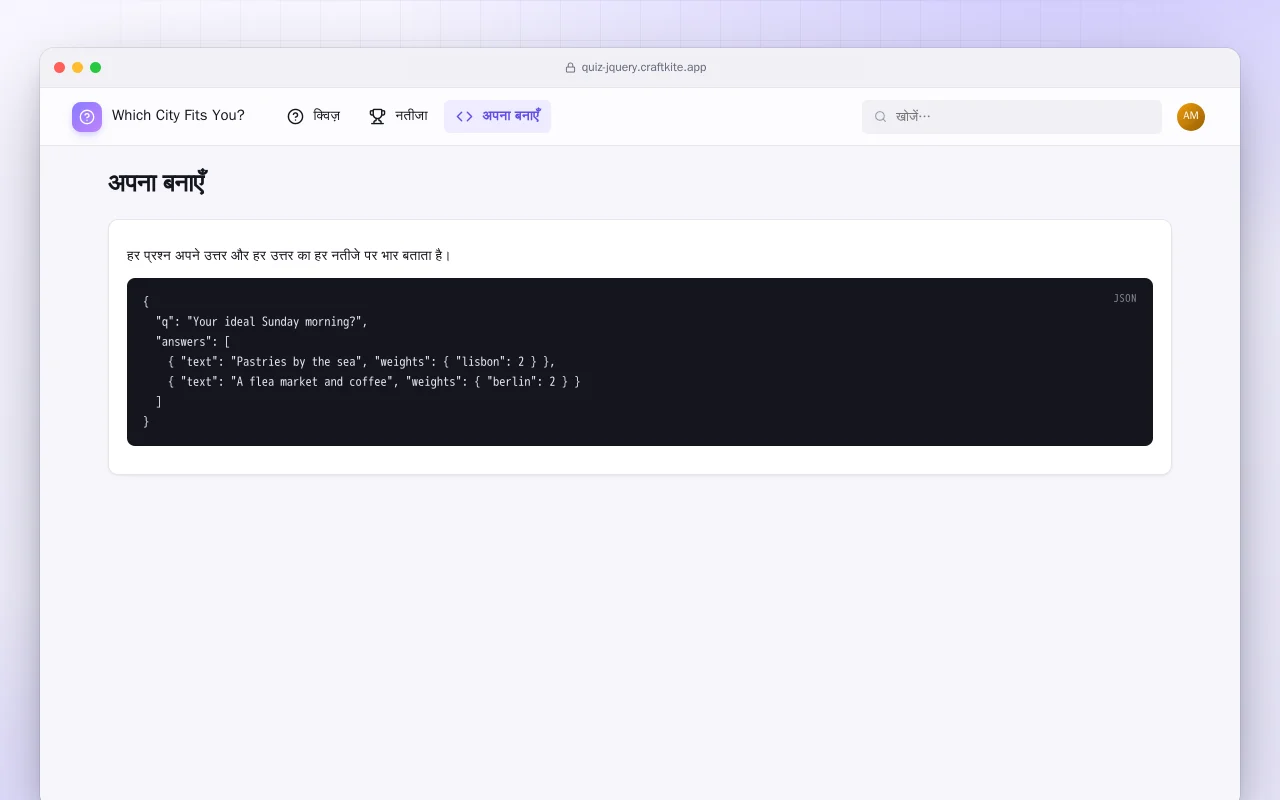Screen dimensions: 1280x800
Task: Click the "Pastries by the sea" code line
Action: pyautogui.click(x=361, y=362)
